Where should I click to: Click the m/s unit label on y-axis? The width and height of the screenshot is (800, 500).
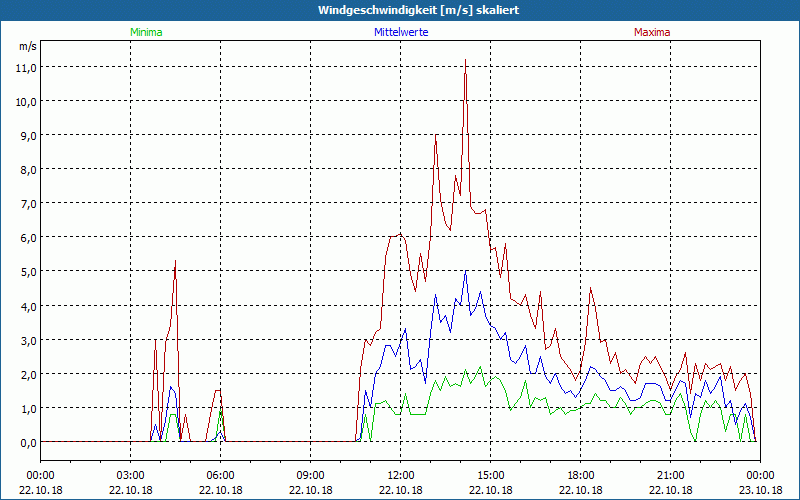pos(26,46)
